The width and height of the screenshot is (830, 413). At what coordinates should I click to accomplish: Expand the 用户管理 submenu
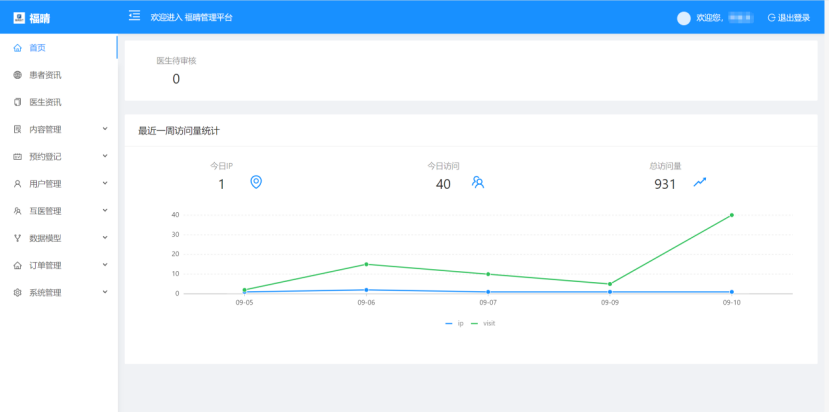pos(58,184)
